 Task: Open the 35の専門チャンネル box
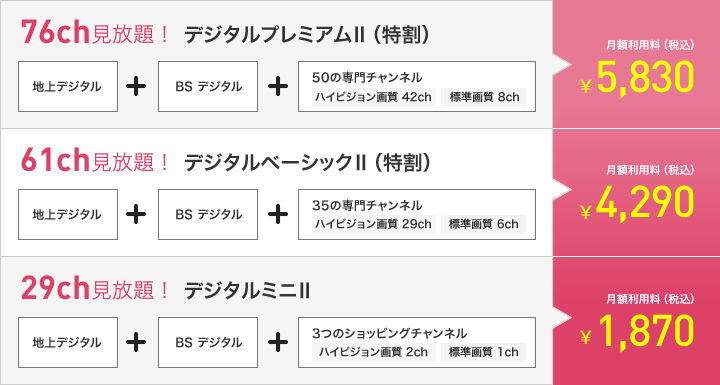(417, 214)
